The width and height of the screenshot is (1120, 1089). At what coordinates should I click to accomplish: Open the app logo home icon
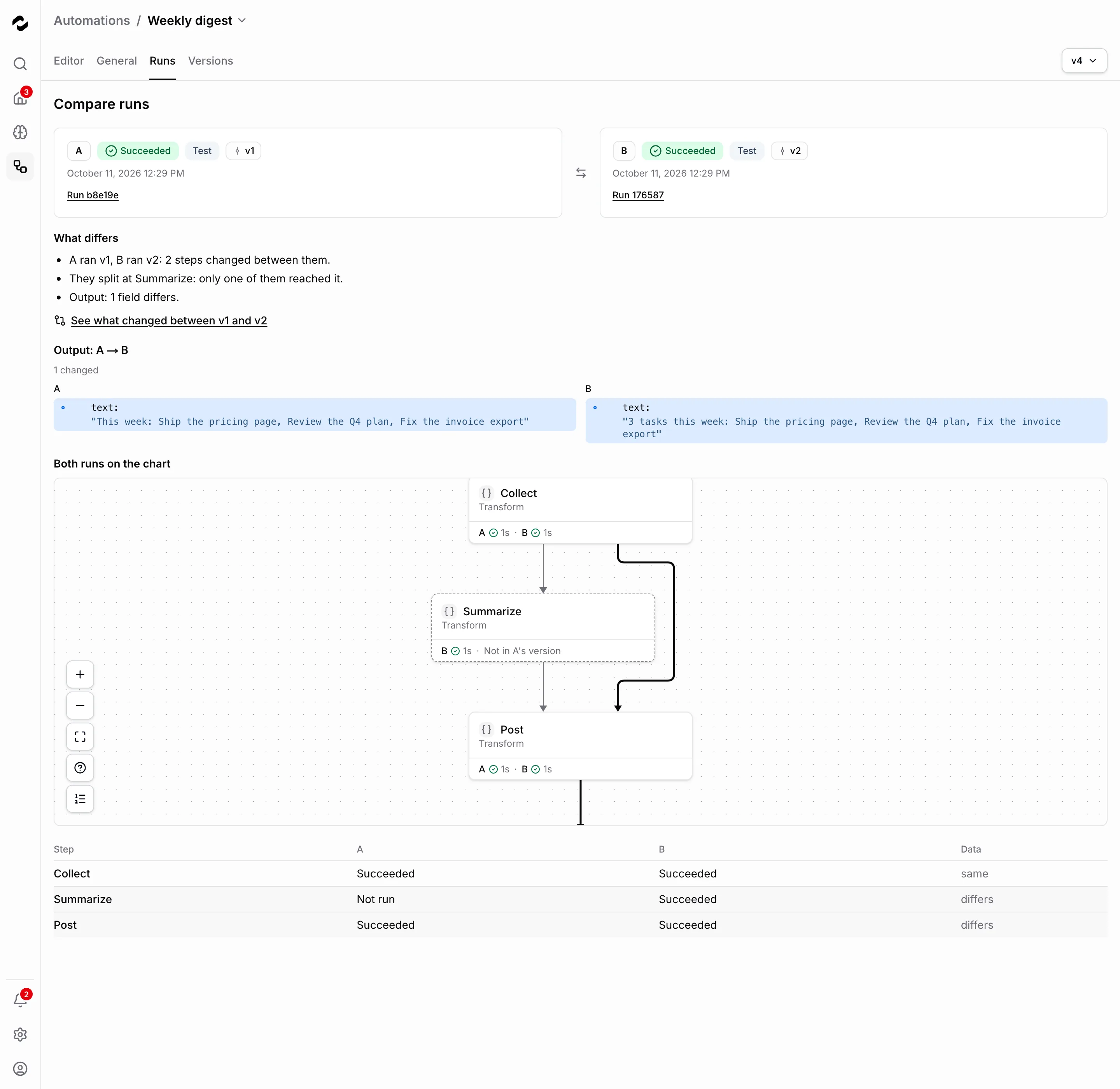20,23
